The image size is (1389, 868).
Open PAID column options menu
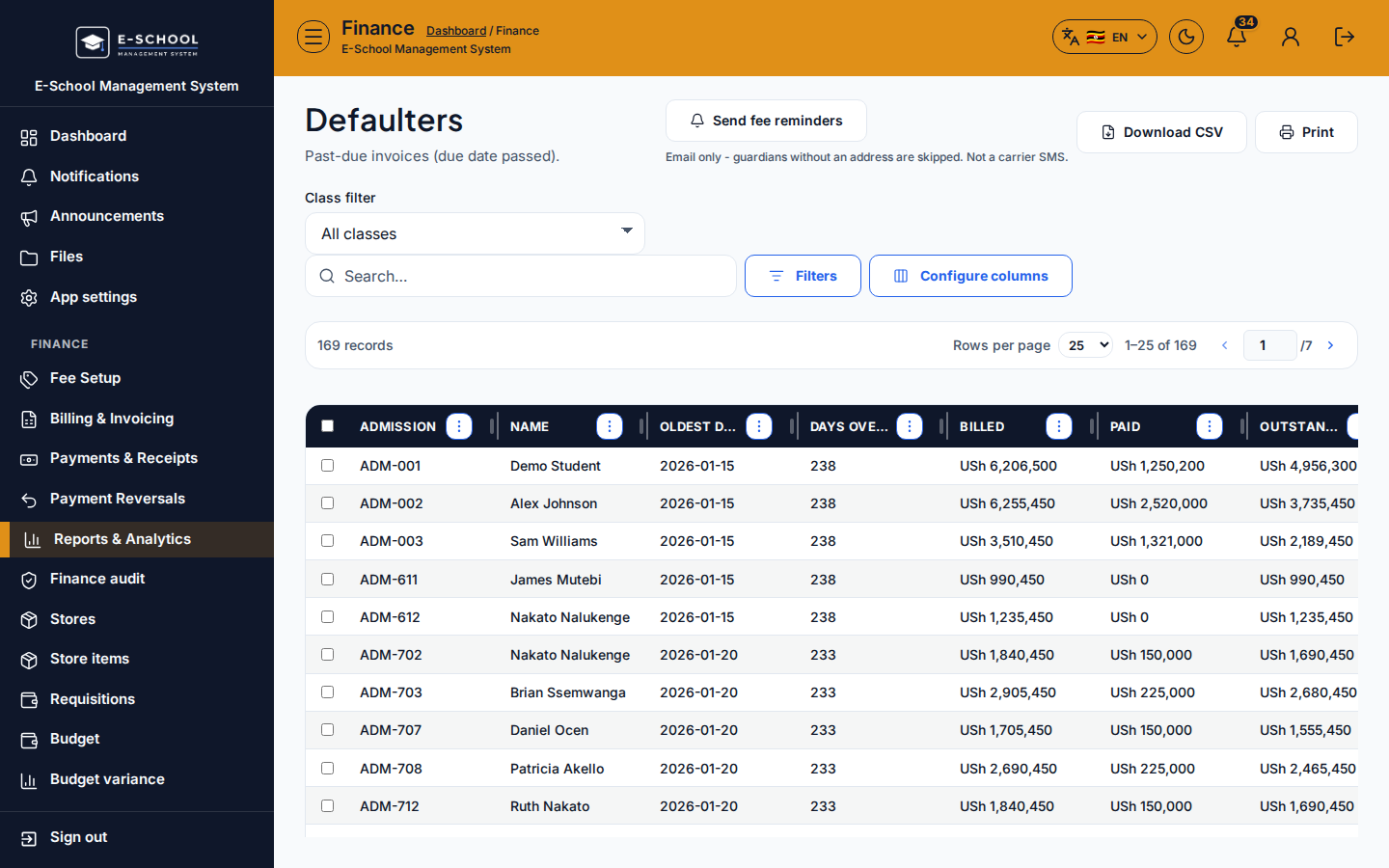(1210, 426)
